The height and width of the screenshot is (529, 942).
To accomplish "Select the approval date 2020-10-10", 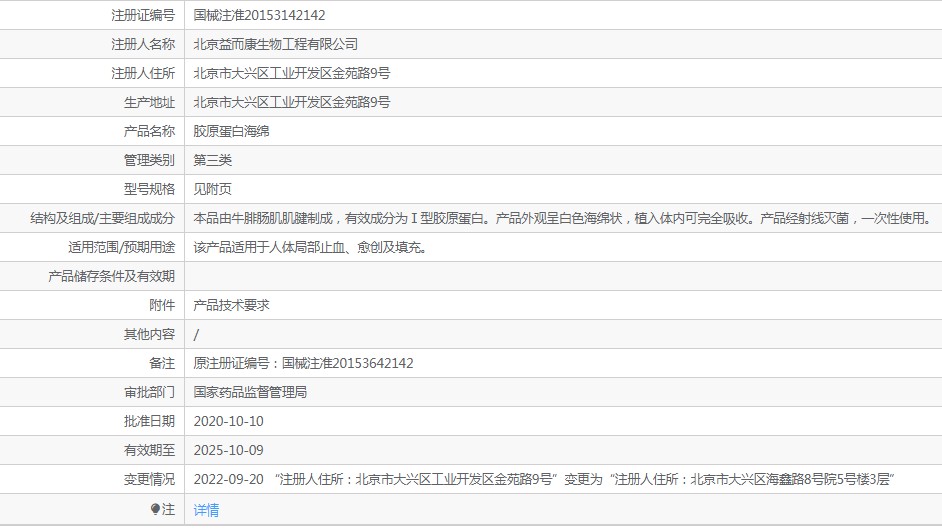I will pyautogui.click(x=228, y=421).
